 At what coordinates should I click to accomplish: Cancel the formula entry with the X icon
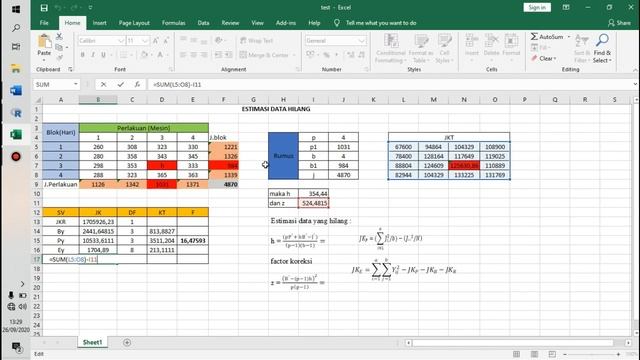pos(103,84)
